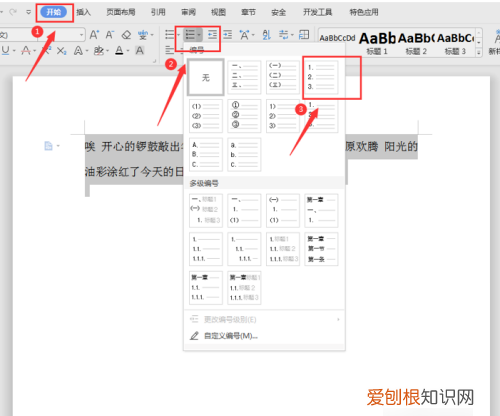Image resolution: width=500 pixels, height=416 pixels.
Task: Select the 标题 3 style
Action: pyautogui.click(x=455, y=43)
